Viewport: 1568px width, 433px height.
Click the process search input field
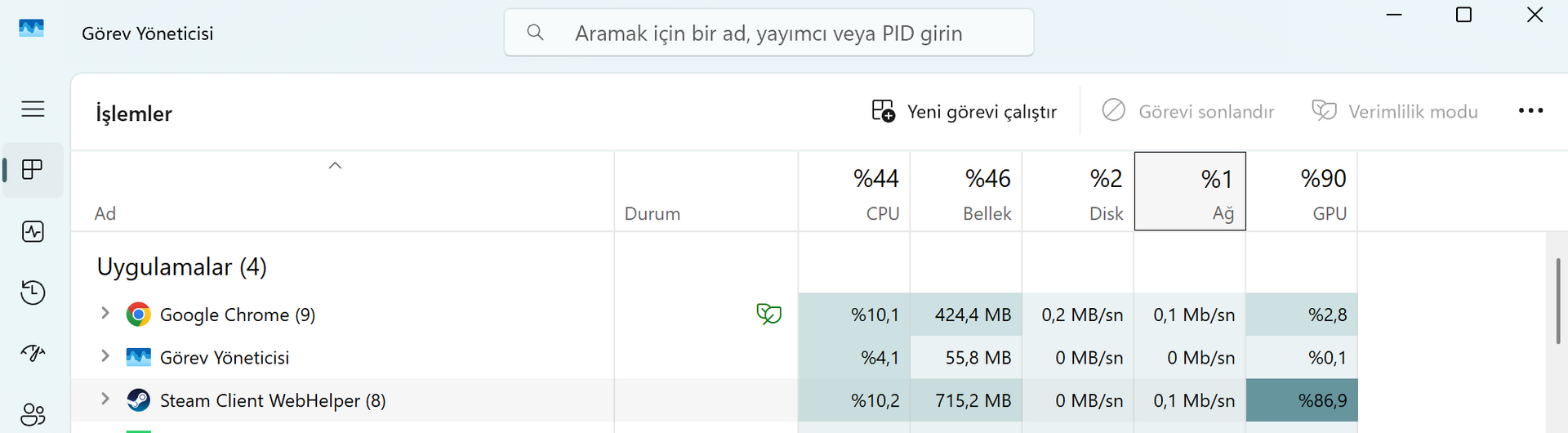768,33
